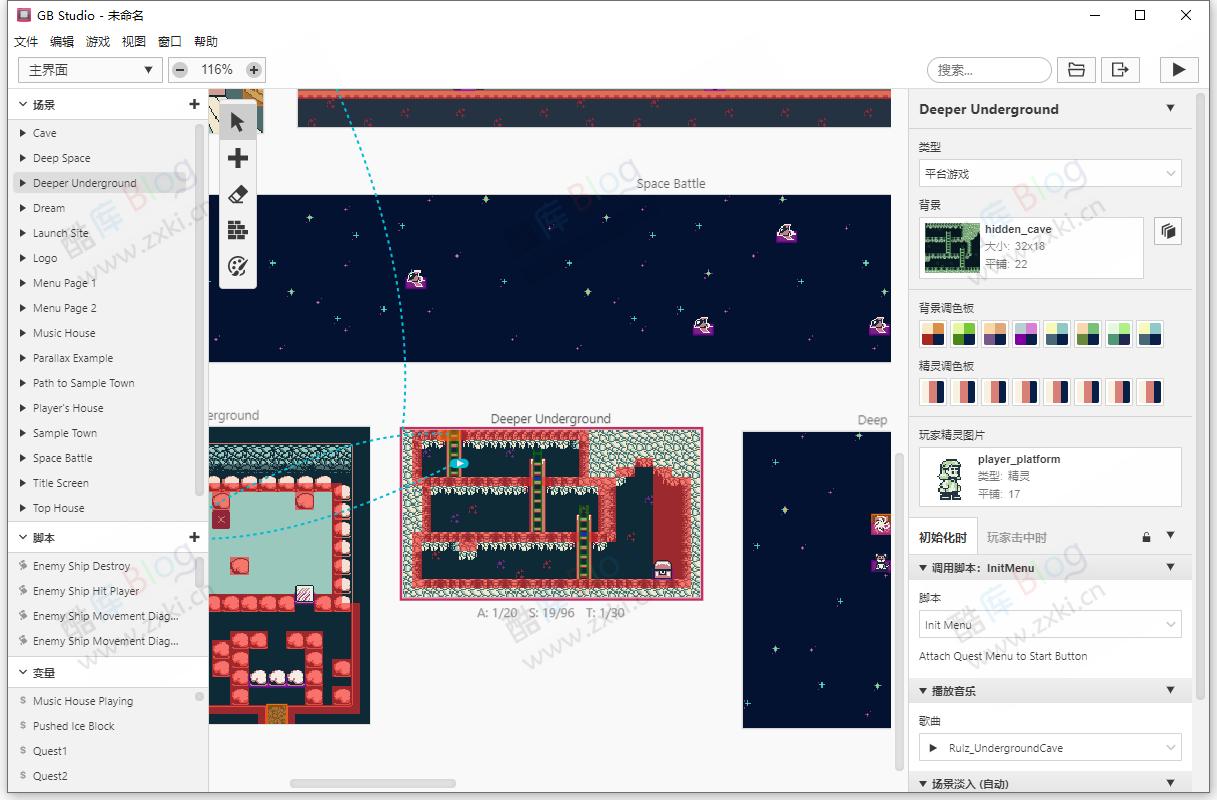Click the copy icon beside hidden_cave background
The image size is (1217, 800).
[x=1168, y=231]
